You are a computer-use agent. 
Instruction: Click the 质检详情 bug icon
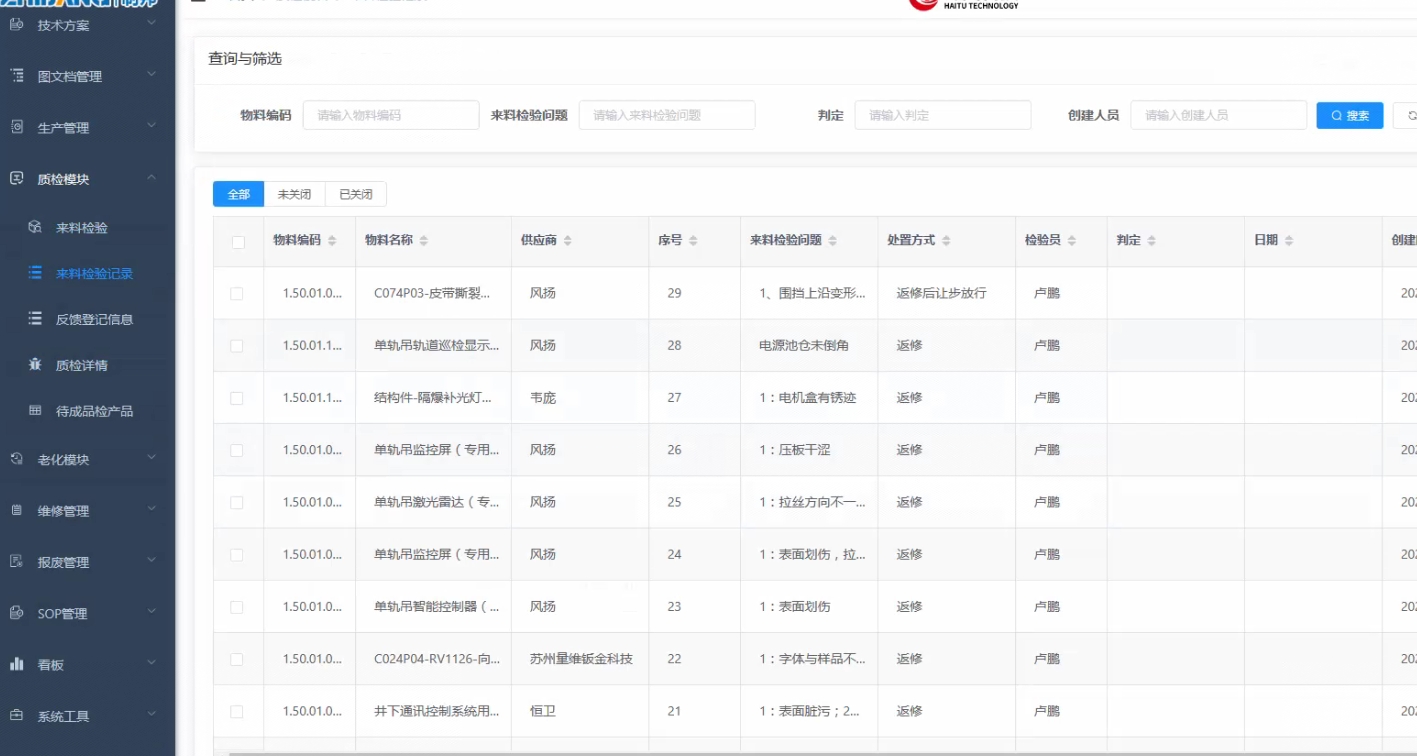click(x=35, y=365)
